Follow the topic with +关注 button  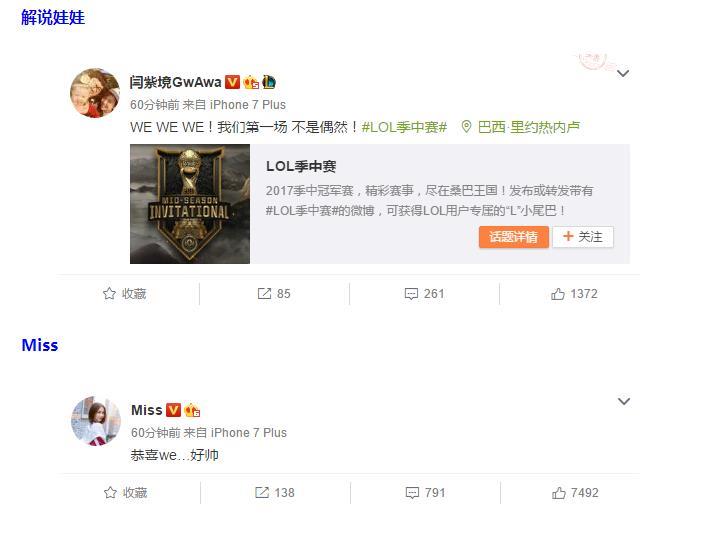[x=583, y=237]
